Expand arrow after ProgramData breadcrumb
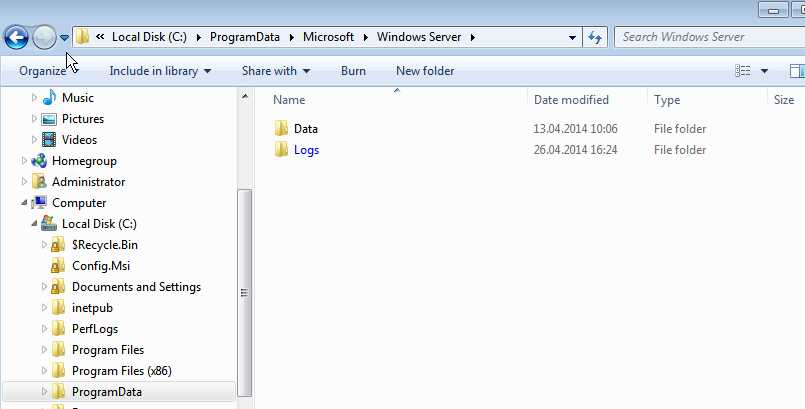This screenshot has height=409, width=805. click(x=292, y=37)
